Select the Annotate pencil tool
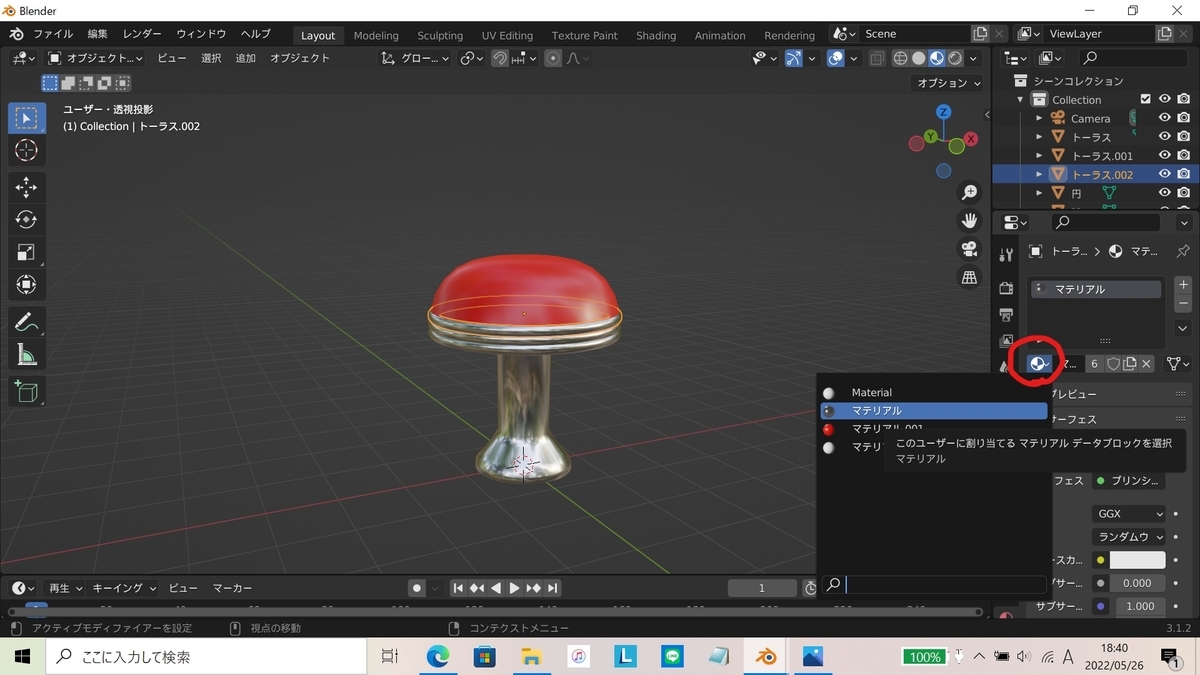Screen dimensions: 1200x675 click(27, 322)
